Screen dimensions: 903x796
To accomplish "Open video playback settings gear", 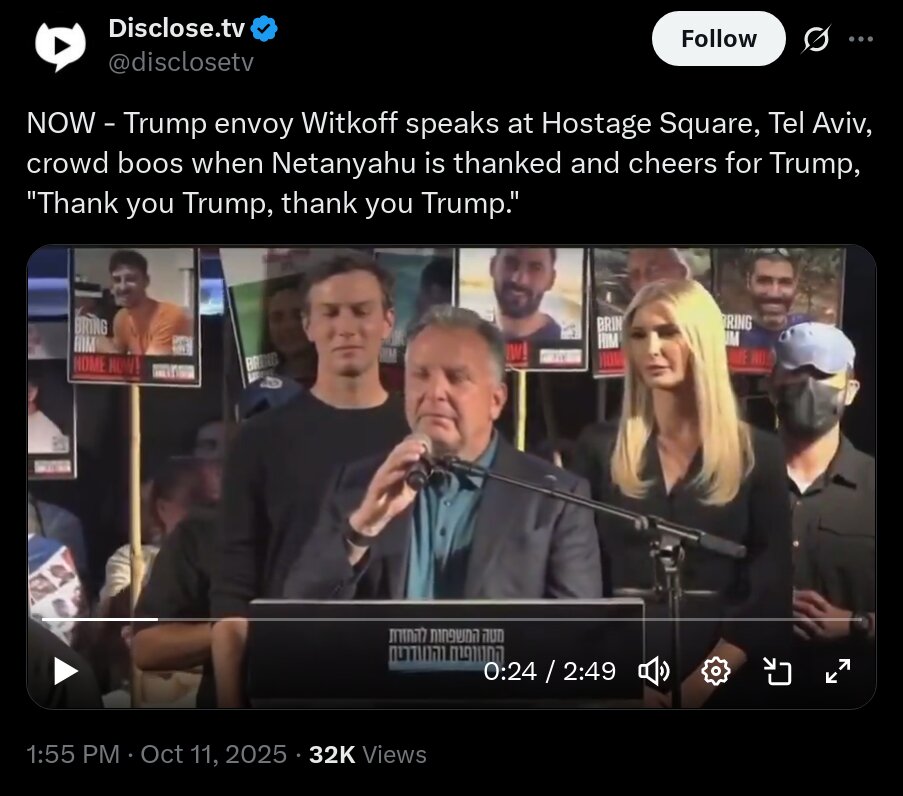I will click(x=716, y=672).
